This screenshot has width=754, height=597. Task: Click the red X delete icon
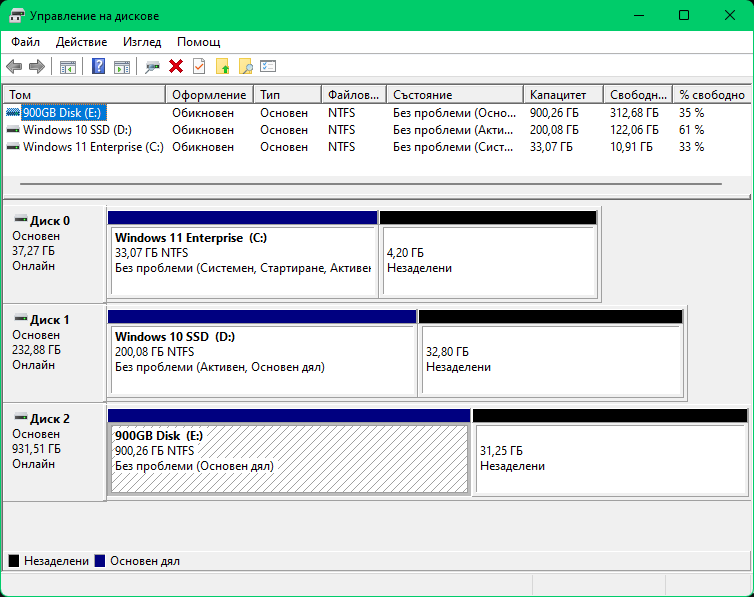(x=176, y=66)
